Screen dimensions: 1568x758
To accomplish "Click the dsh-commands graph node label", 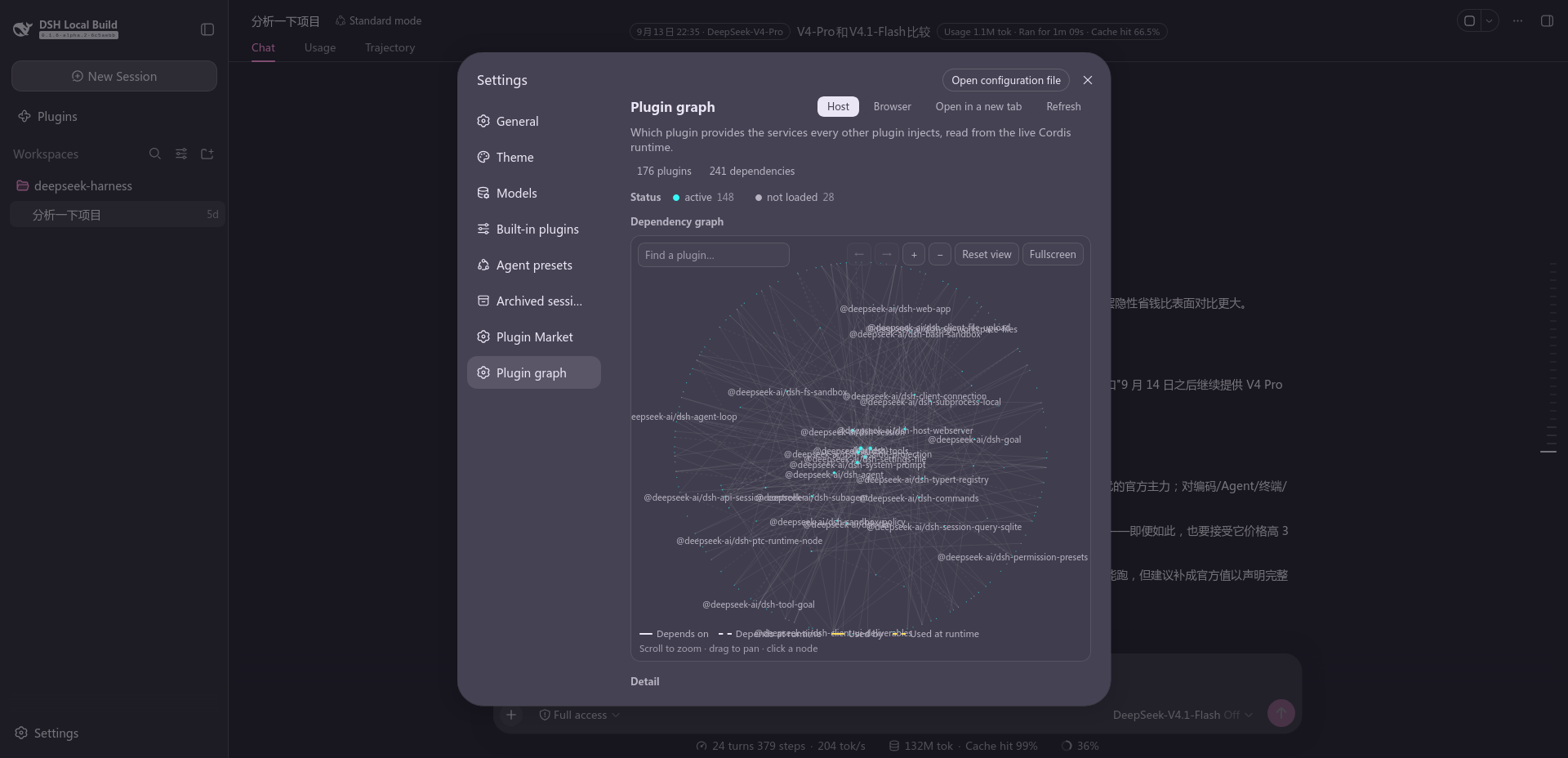I will 919,498.
